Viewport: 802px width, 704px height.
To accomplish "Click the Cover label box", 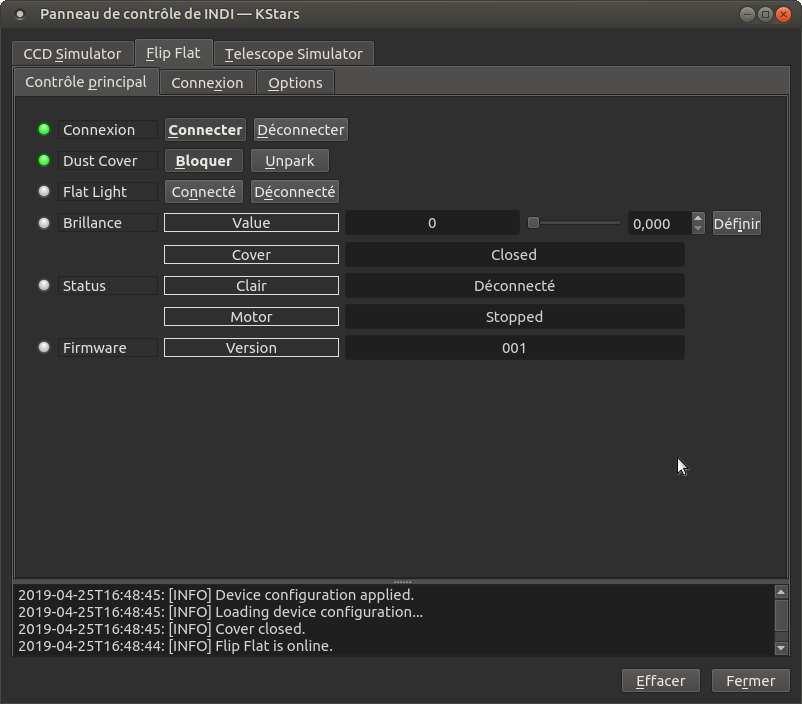I will click(x=251, y=255).
